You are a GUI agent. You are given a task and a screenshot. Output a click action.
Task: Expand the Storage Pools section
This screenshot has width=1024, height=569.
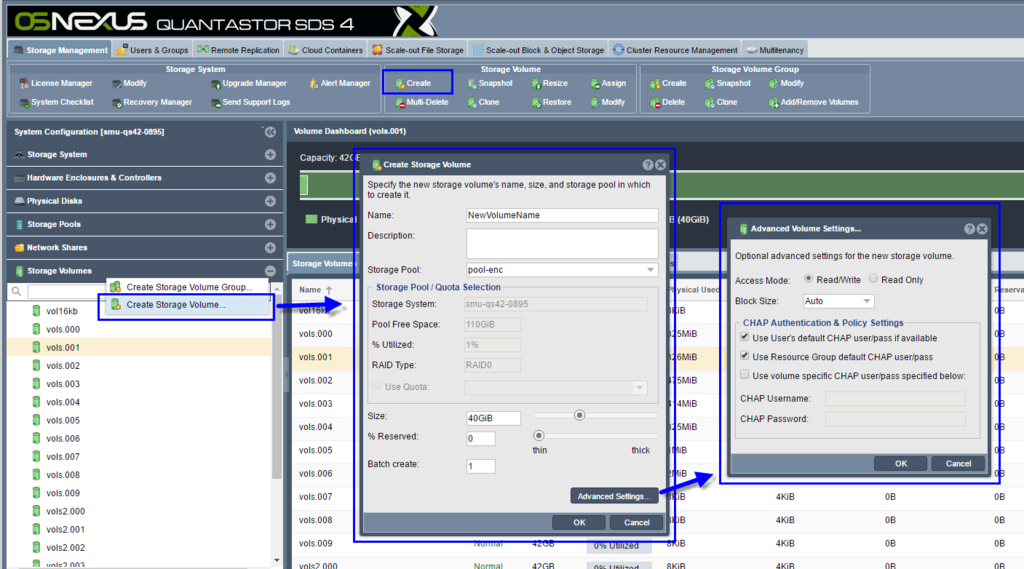pyautogui.click(x=270, y=224)
